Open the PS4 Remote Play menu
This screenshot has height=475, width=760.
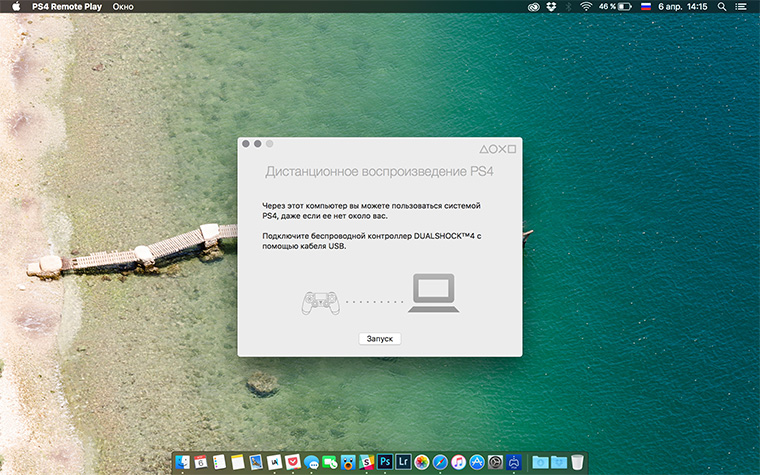(65, 7)
